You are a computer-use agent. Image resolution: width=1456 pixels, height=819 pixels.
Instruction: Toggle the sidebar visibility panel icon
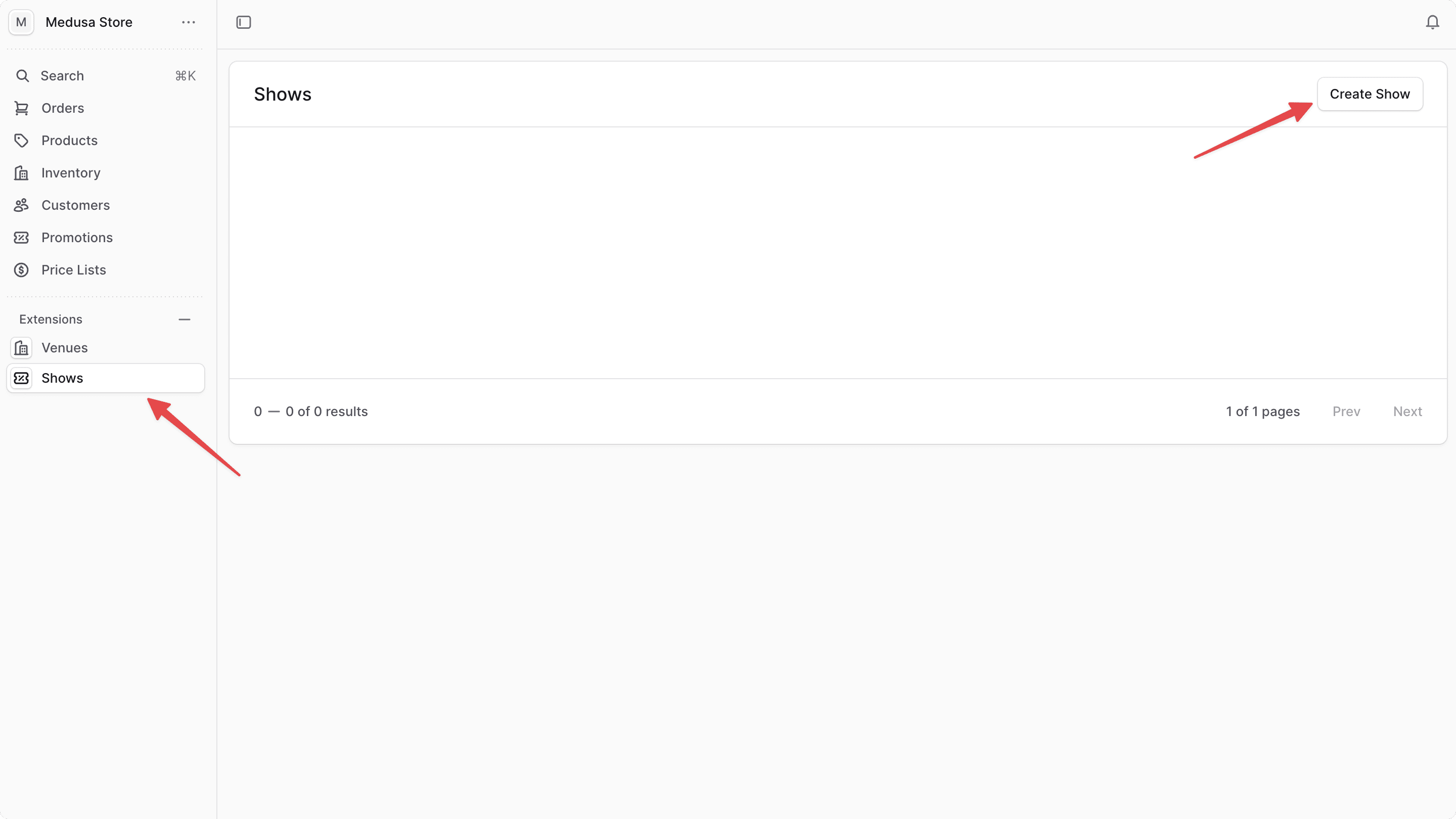click(244, 22)
